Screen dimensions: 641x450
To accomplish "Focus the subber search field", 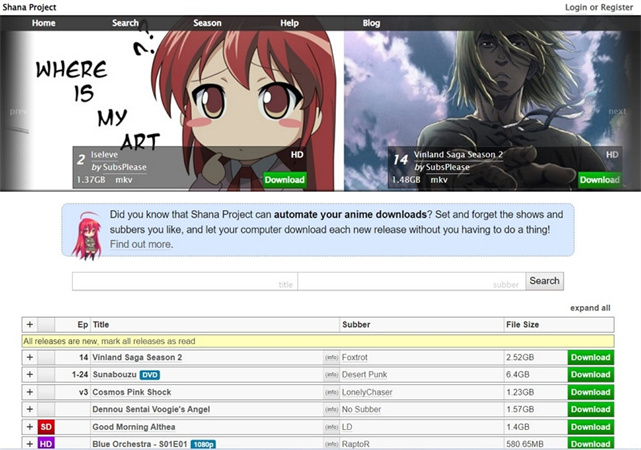I will (x=412, y=281).
